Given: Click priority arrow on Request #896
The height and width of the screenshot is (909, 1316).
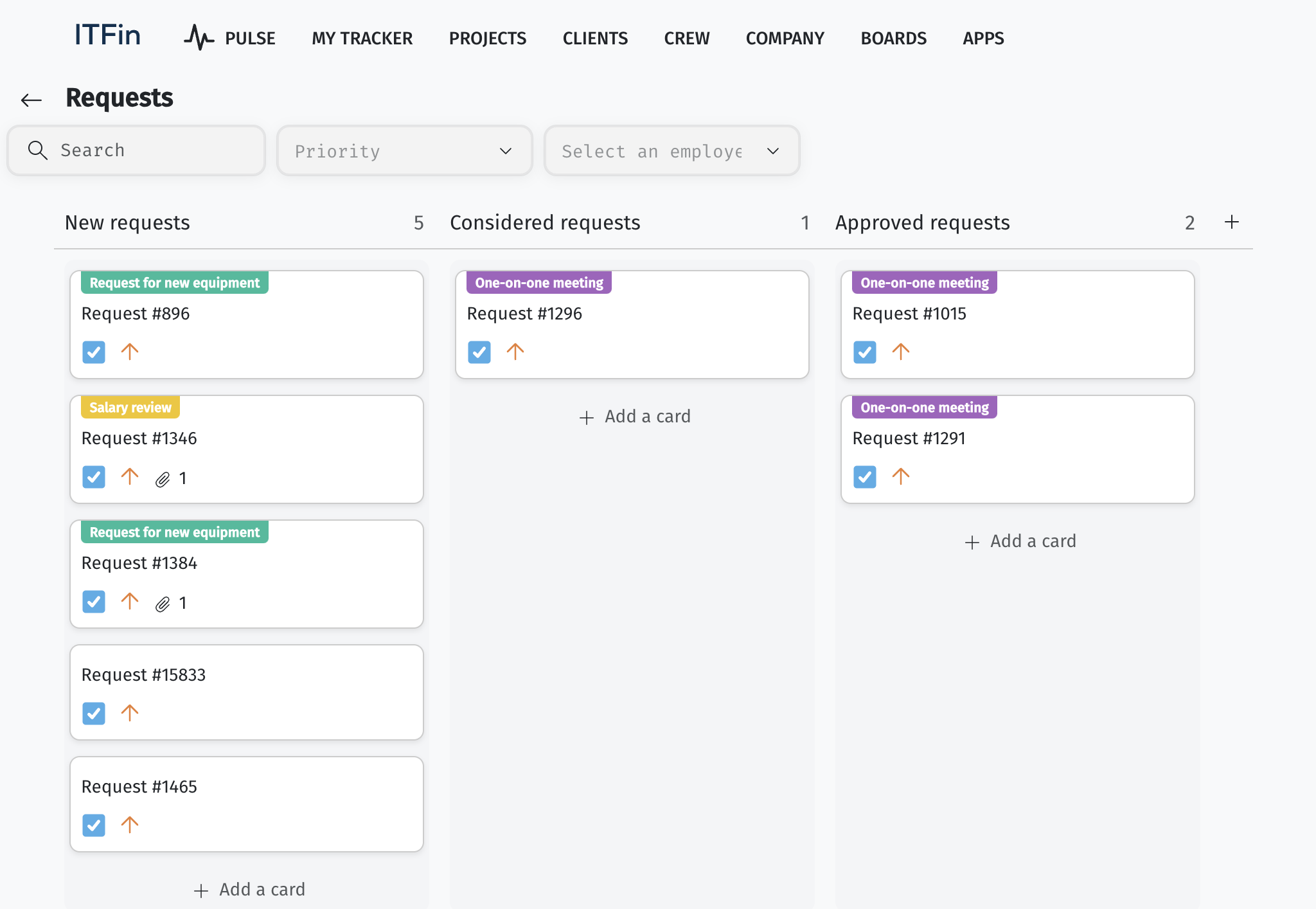Looking at the screenshot, I should point(130,352).
